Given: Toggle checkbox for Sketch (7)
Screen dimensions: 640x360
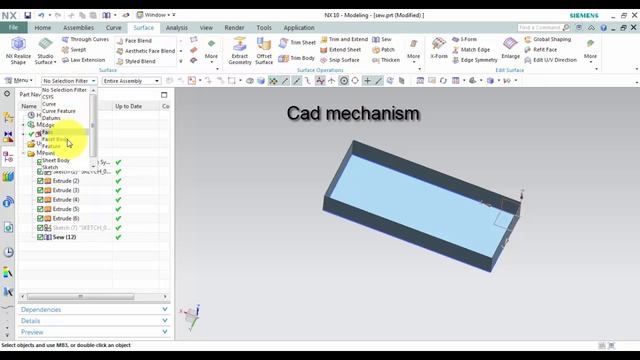Looking at the screenshot, I should click(40, 228).
